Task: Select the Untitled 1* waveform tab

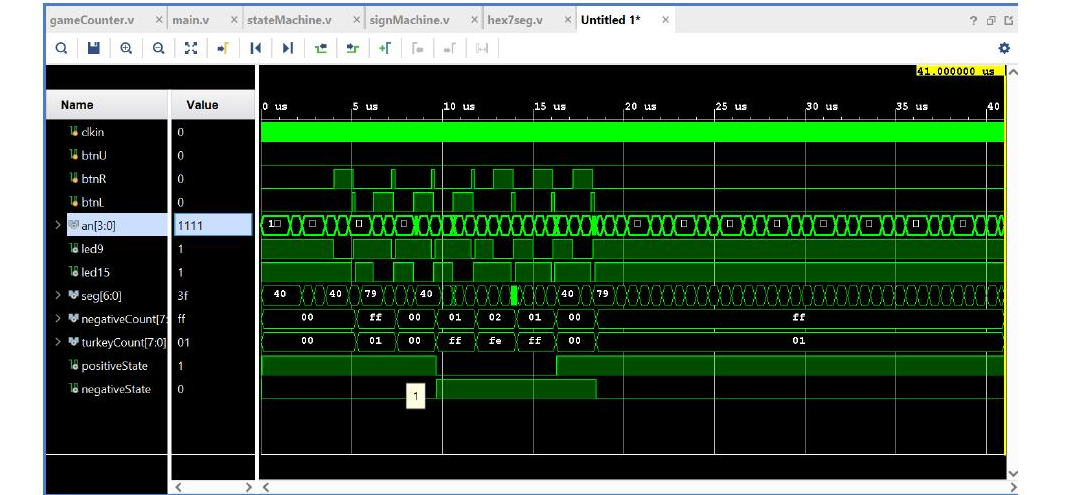Action: pos(611,20)
